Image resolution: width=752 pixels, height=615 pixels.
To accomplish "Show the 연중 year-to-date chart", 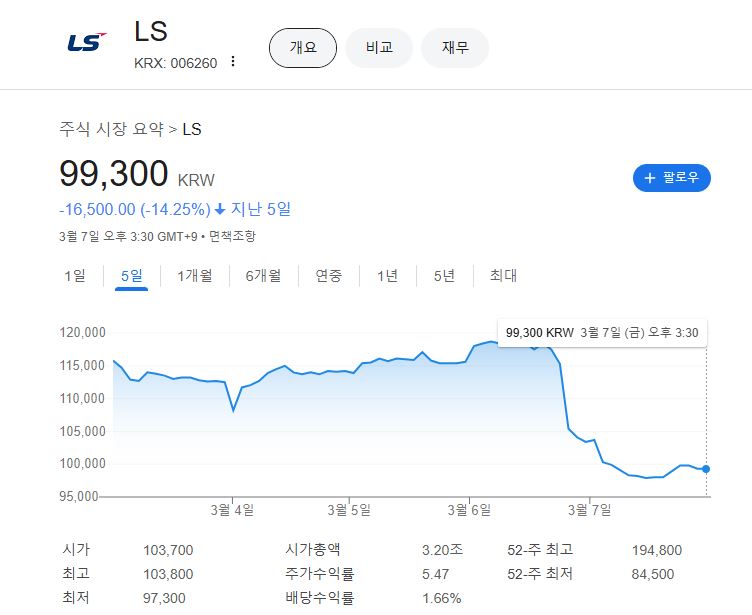I will tap(329, 276).
